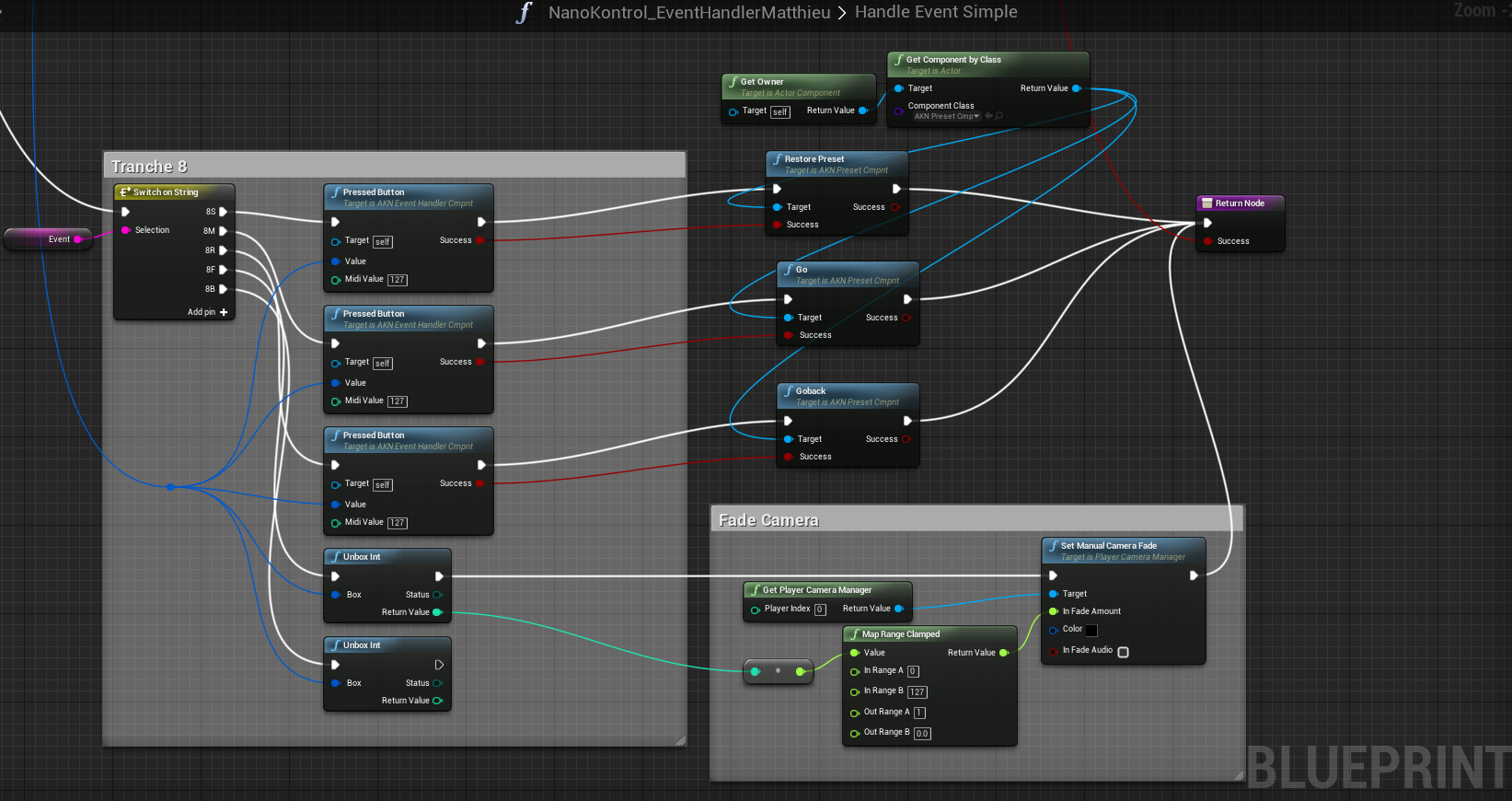Edit the Out Range B value field
Screen dimensions: 1512x801
click(922, 734)
